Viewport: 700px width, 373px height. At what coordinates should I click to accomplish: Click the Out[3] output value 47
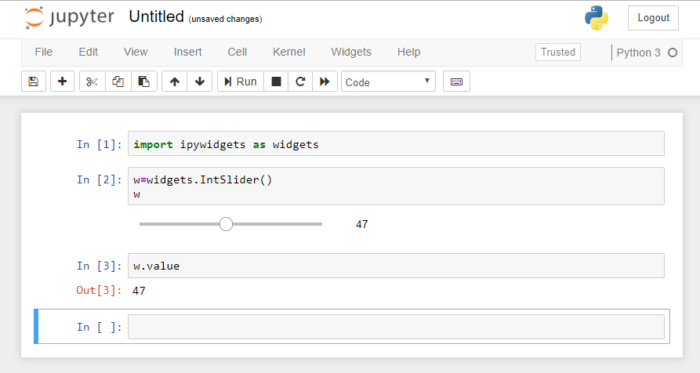pos(139,291)
